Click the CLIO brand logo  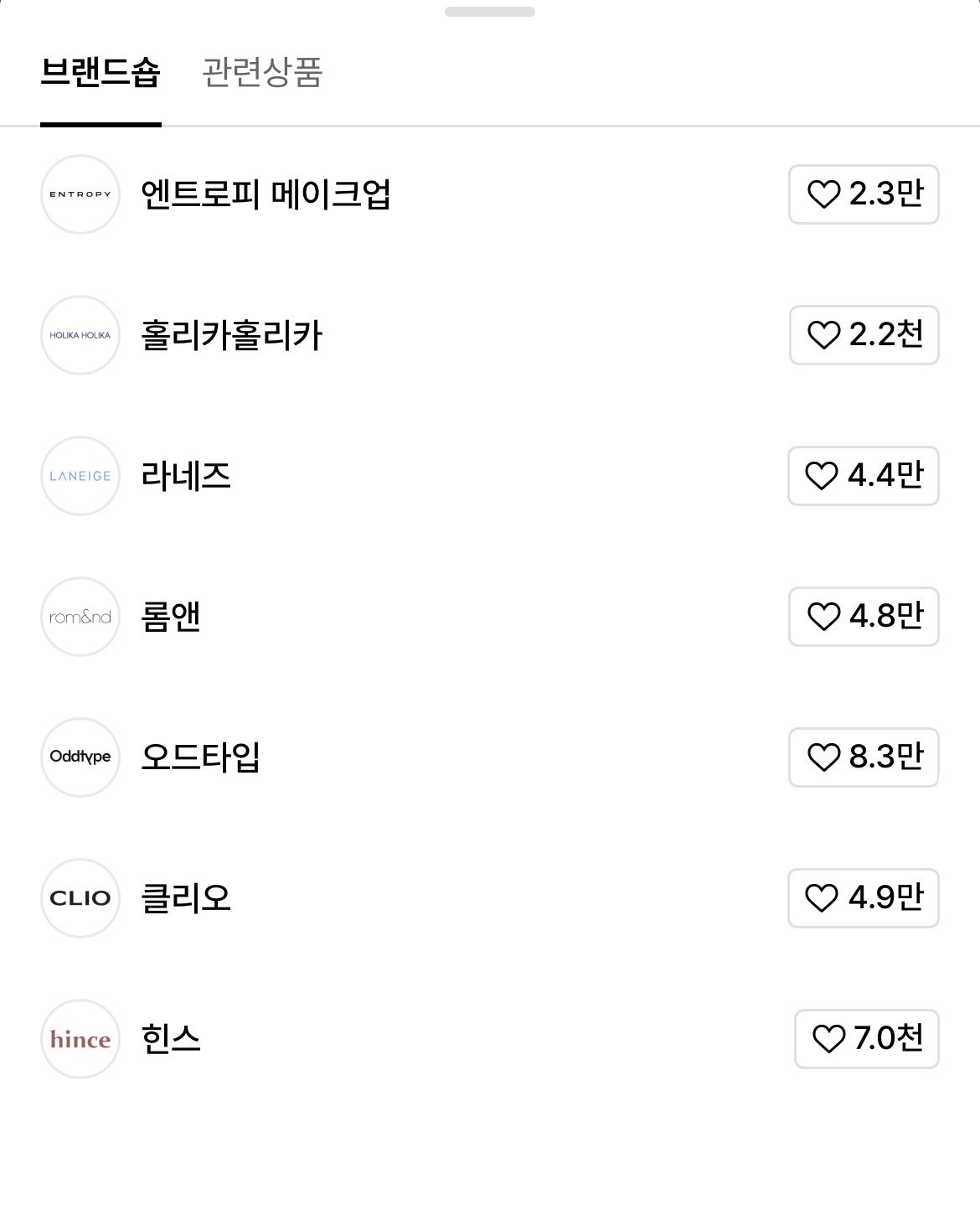click(80, 898)
